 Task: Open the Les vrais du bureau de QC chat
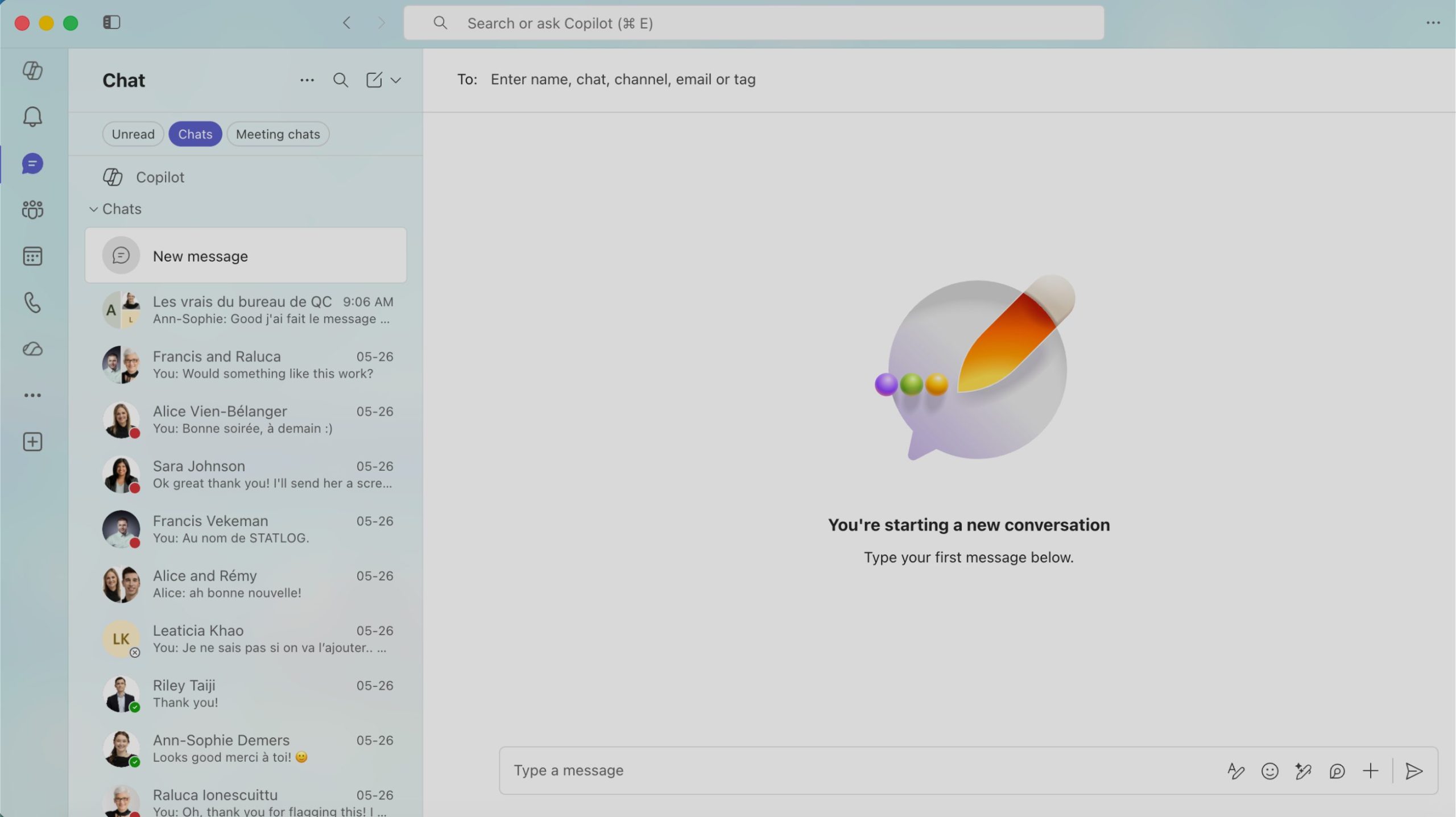click(x=246, y=310)
